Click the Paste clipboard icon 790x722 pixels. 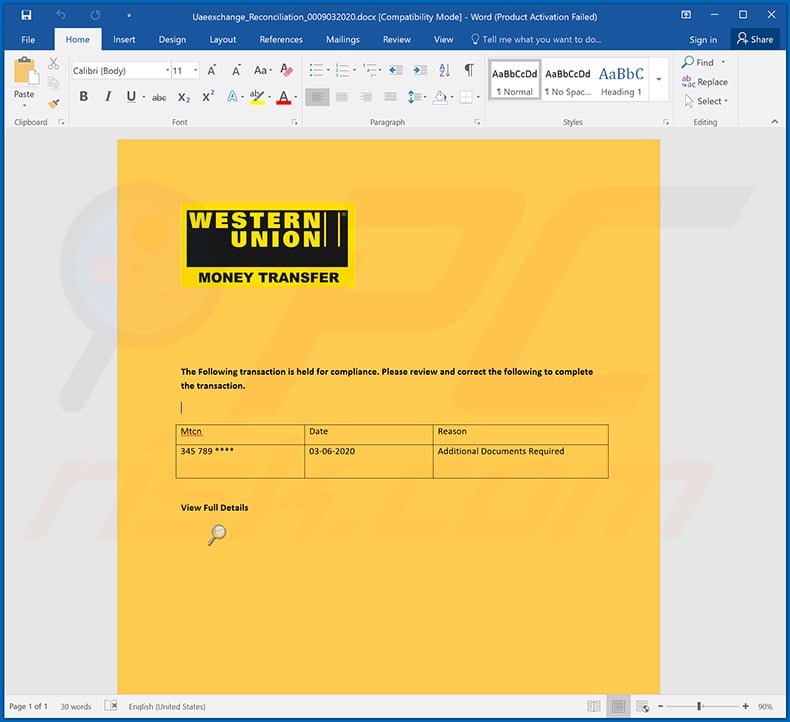click(25, 71)
